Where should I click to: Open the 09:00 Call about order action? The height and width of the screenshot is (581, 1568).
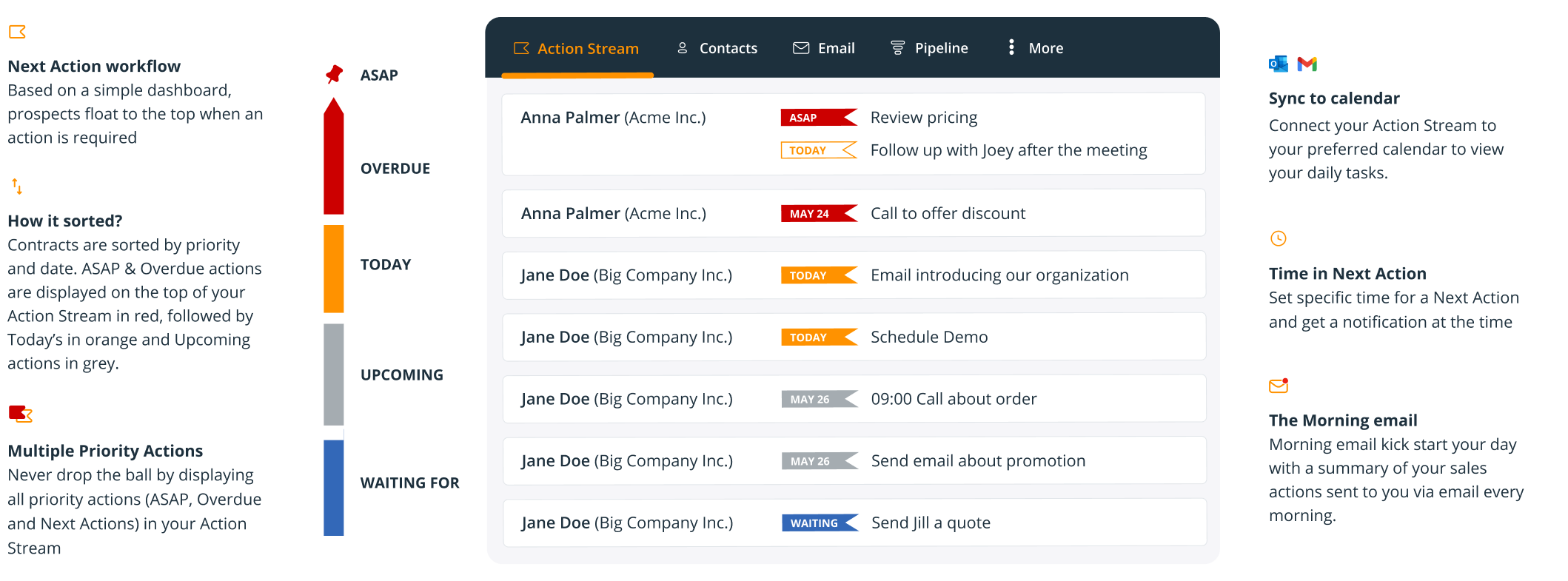[x=953, y=400]
